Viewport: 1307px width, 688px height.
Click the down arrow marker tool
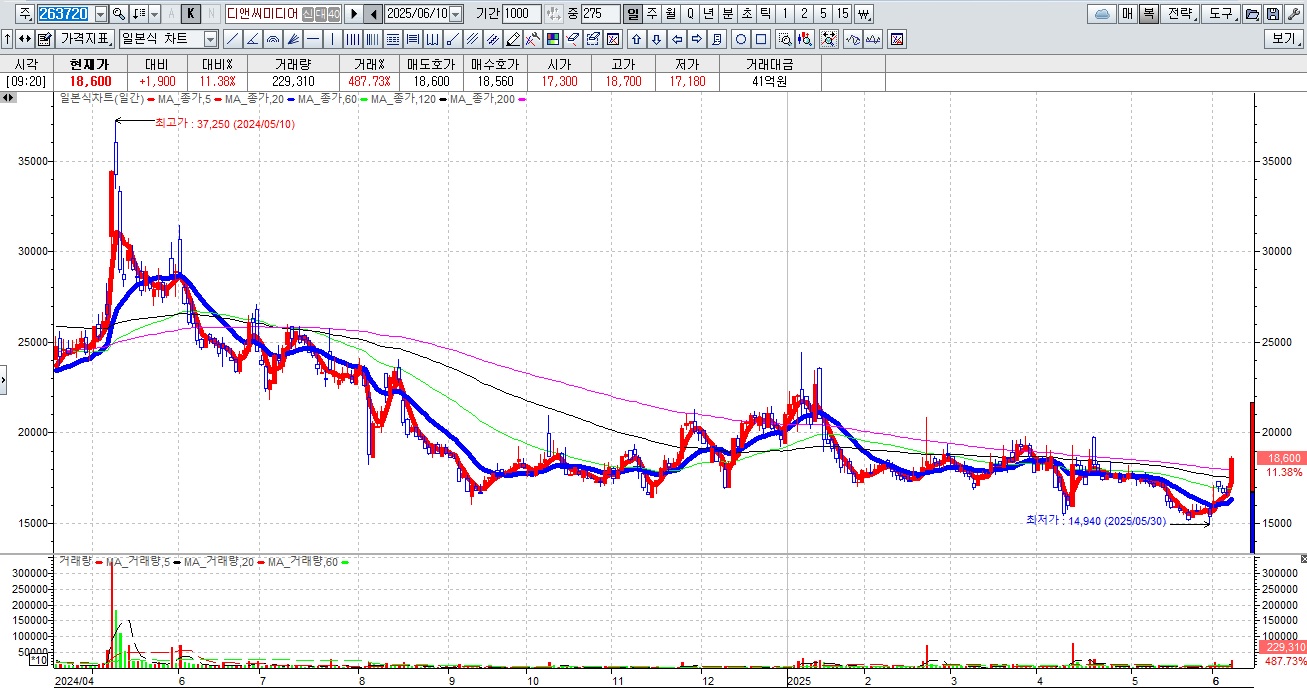click(656, 39)
